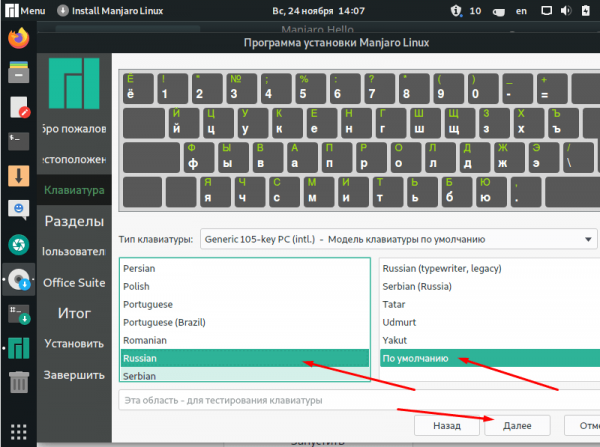The image size is (600, 447).
Task: Select the Yakut variant
Action: (490, 340)
